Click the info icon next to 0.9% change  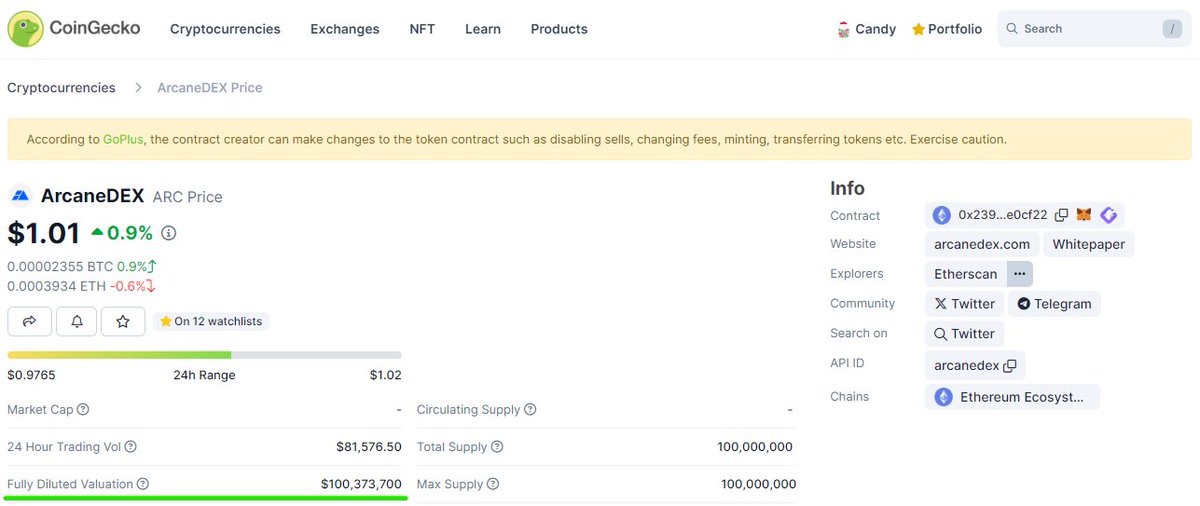pos(169,233)
